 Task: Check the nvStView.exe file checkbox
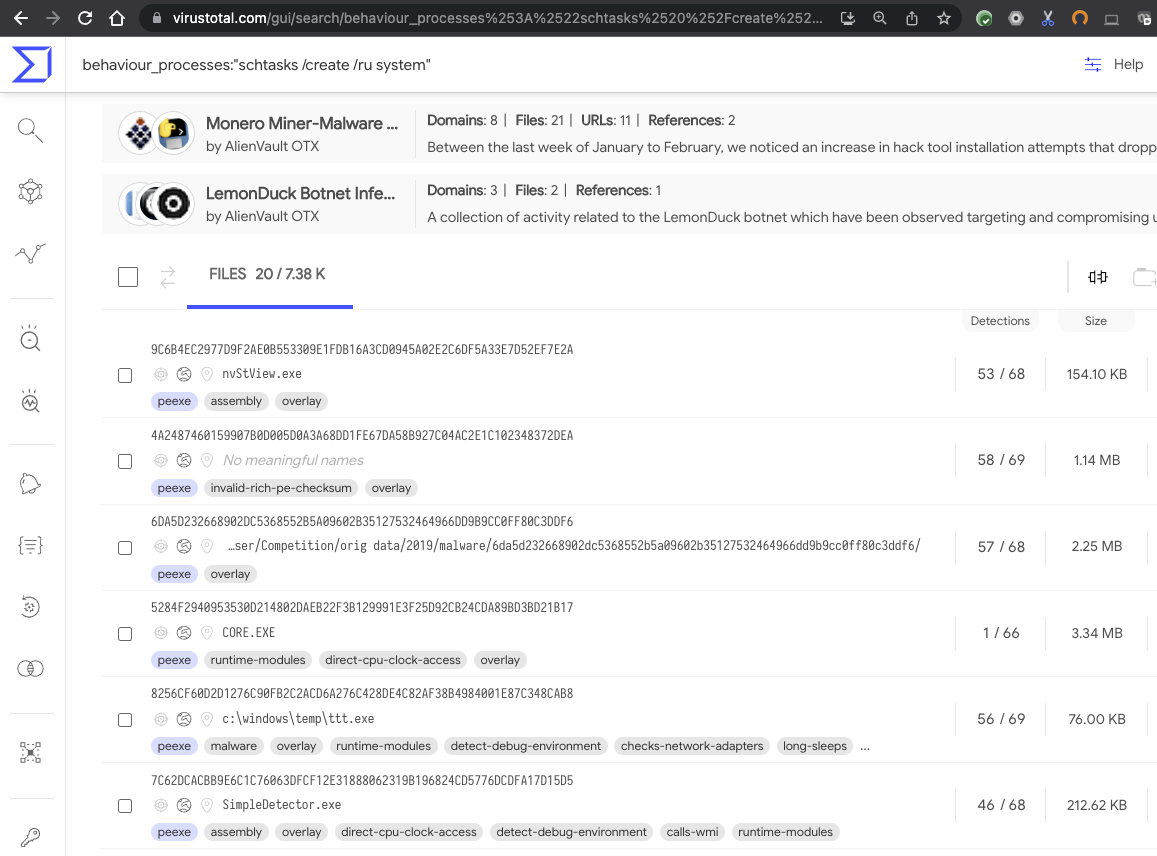(x=125, y=375)
